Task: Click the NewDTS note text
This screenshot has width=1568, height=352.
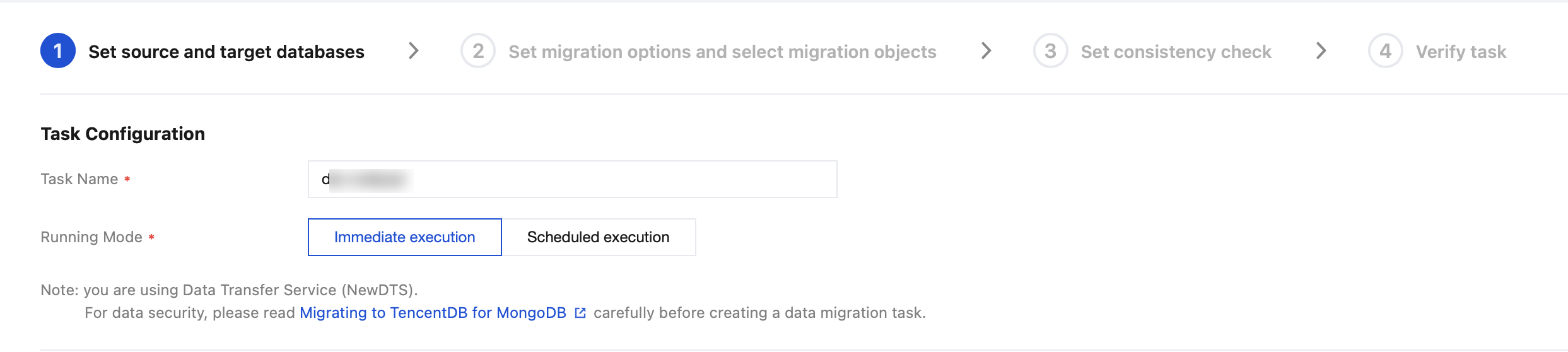Action: [x=229, y=290]
